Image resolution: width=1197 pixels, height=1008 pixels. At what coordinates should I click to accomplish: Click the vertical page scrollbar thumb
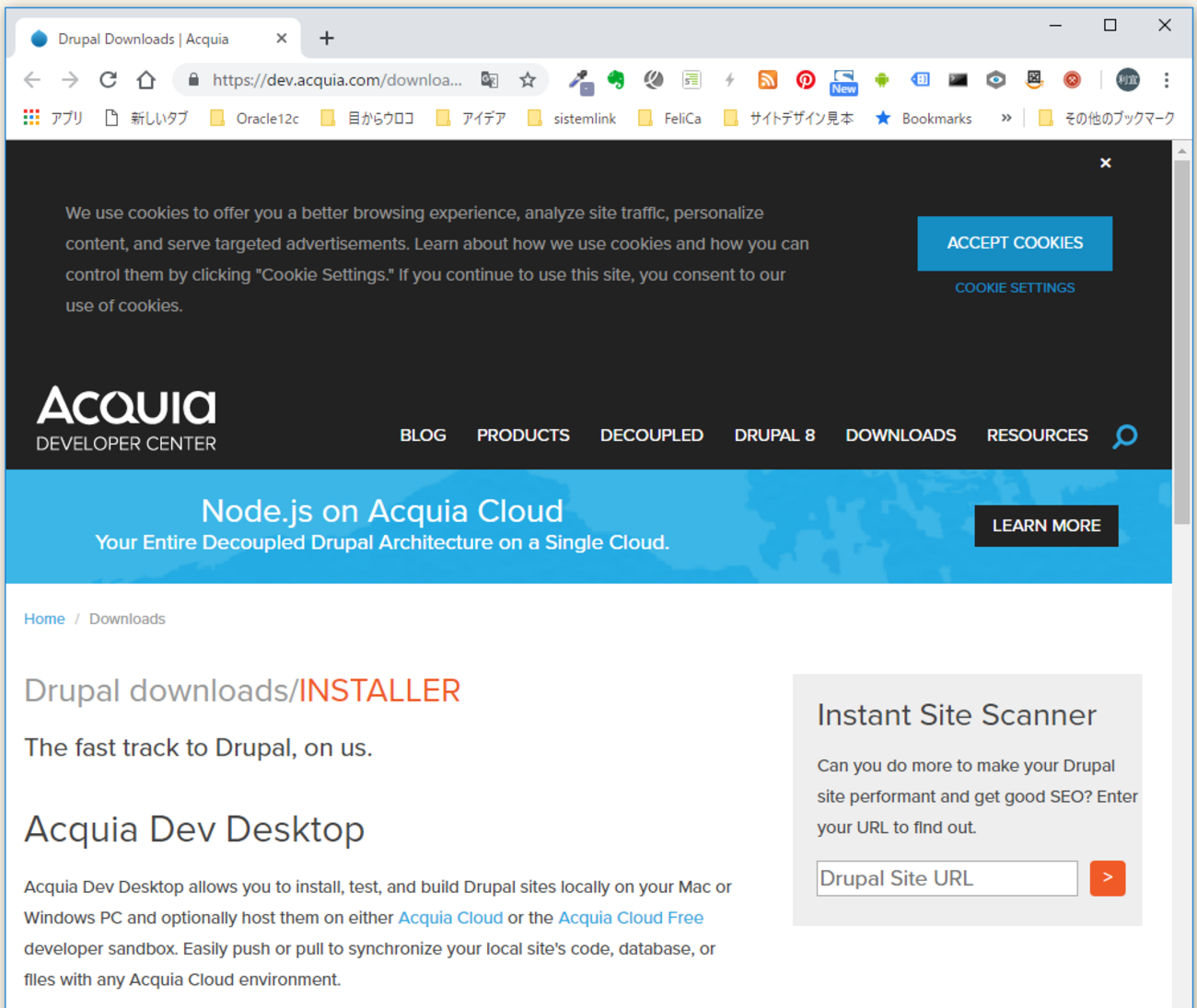tap(1182, 342)
